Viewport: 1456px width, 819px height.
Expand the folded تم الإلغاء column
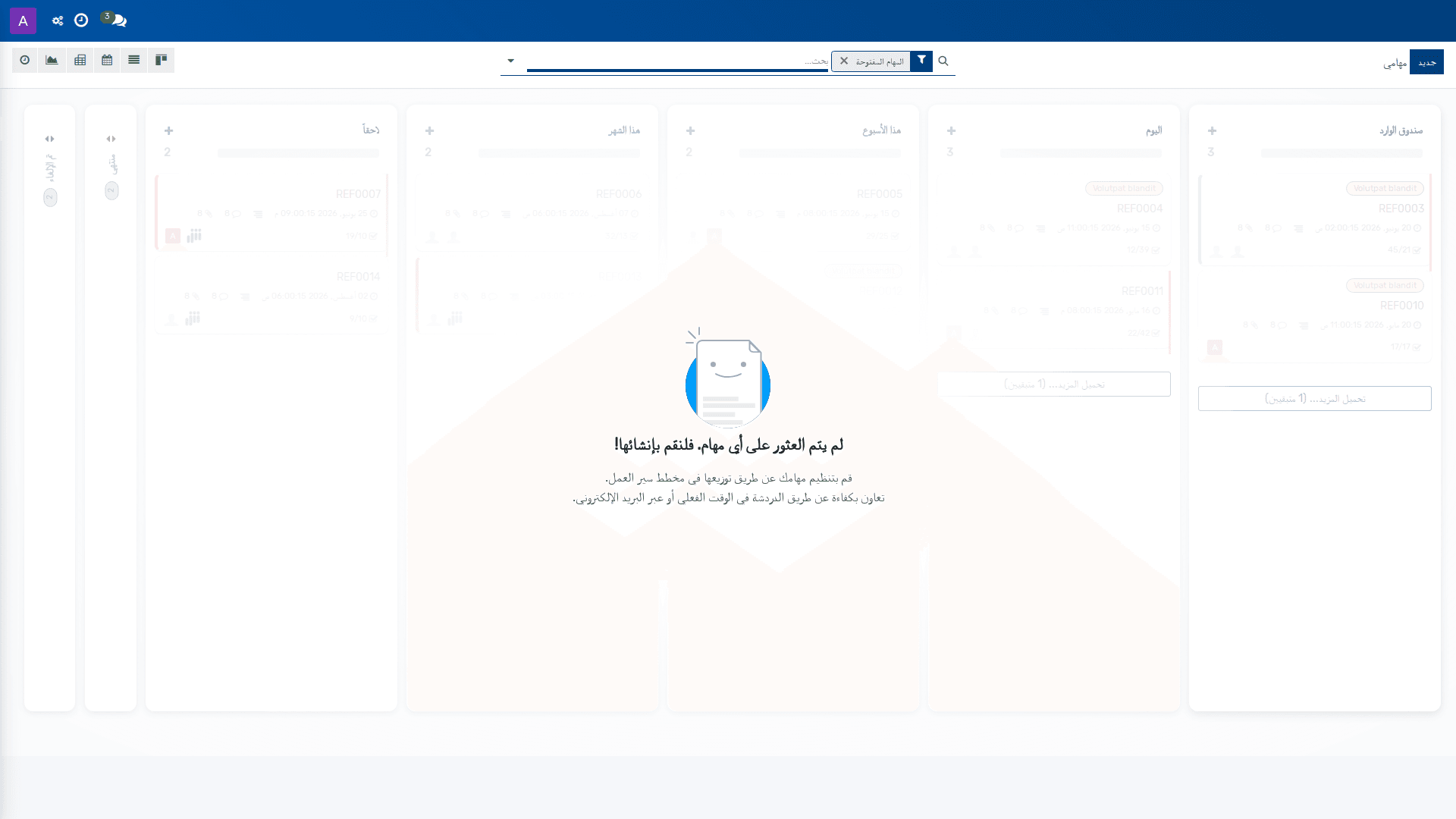click(49, 139)
